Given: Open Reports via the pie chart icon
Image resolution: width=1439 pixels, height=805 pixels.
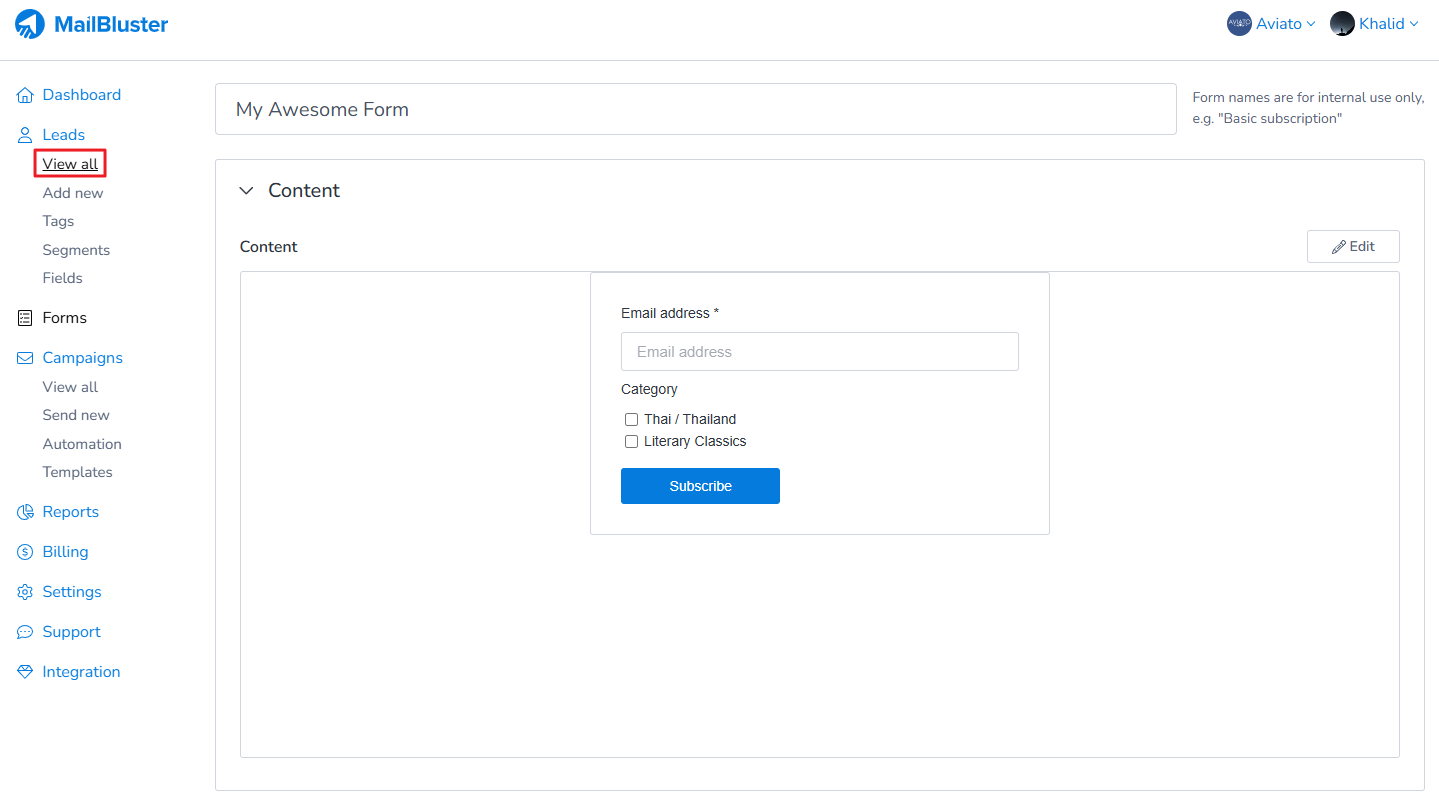Looking at the screenshot, I should click(x=25, y=512).
